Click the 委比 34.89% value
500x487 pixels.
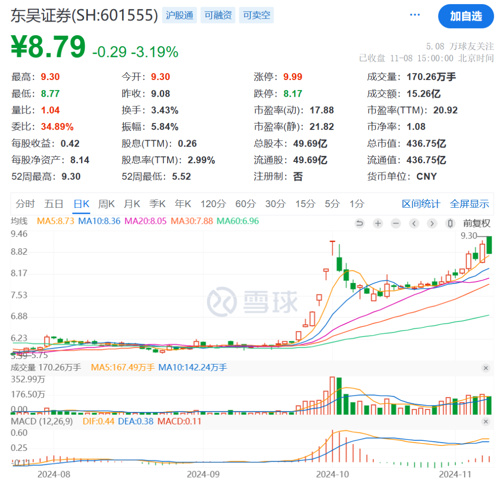57,127
